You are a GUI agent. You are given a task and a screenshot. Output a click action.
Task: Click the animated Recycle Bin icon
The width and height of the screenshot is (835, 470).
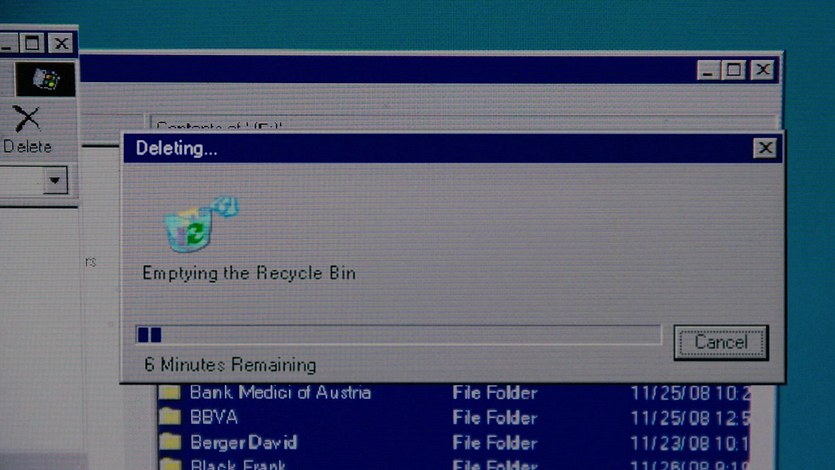[199, 225]
